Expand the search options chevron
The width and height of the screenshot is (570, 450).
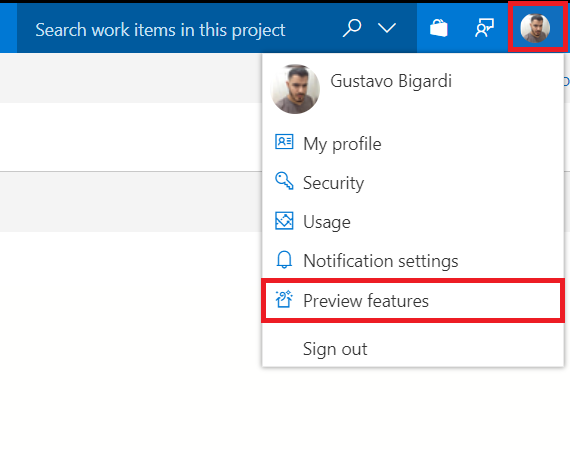[x=387, y=28]
